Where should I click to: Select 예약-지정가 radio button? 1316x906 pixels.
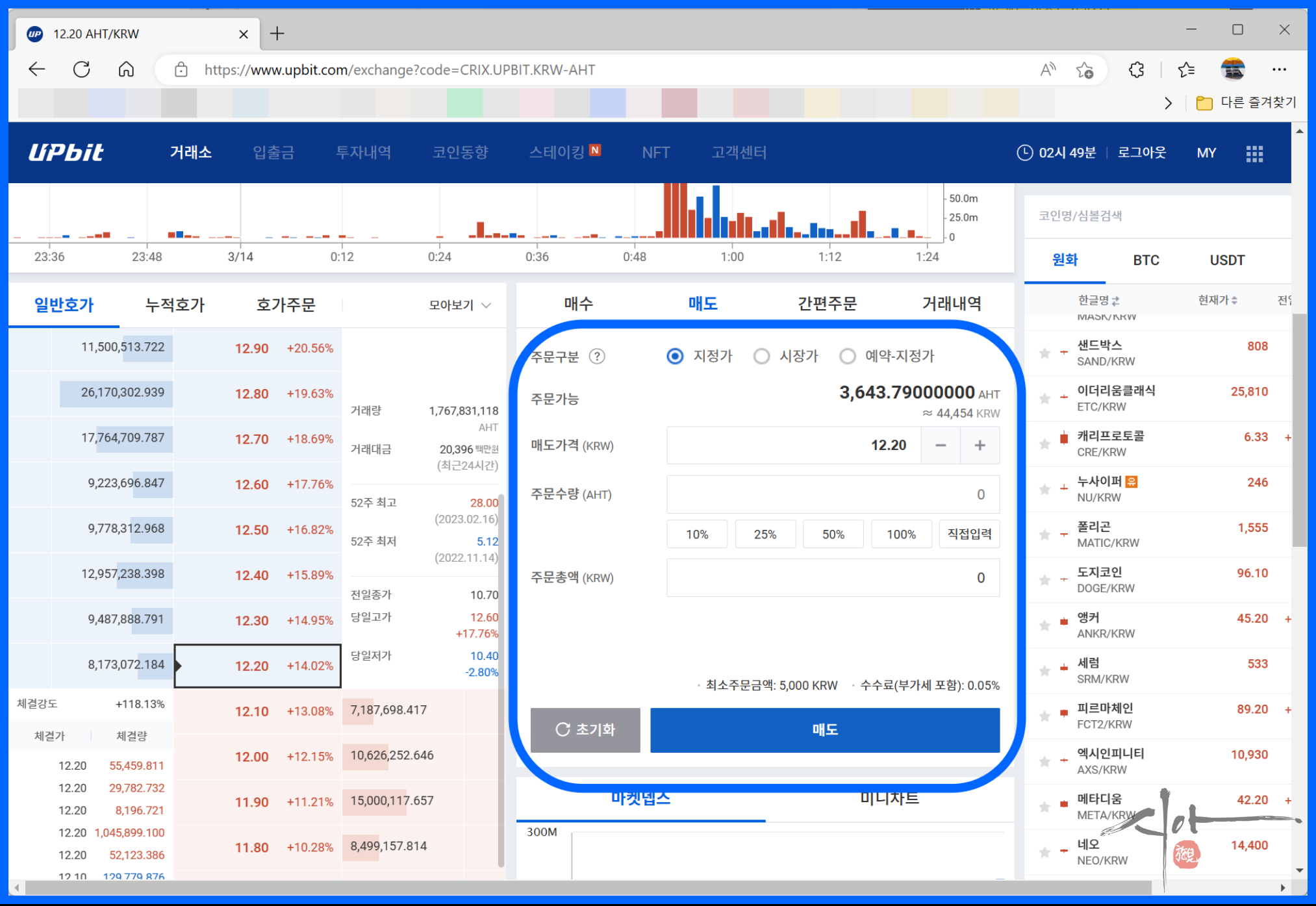click(x=847, y=357)
